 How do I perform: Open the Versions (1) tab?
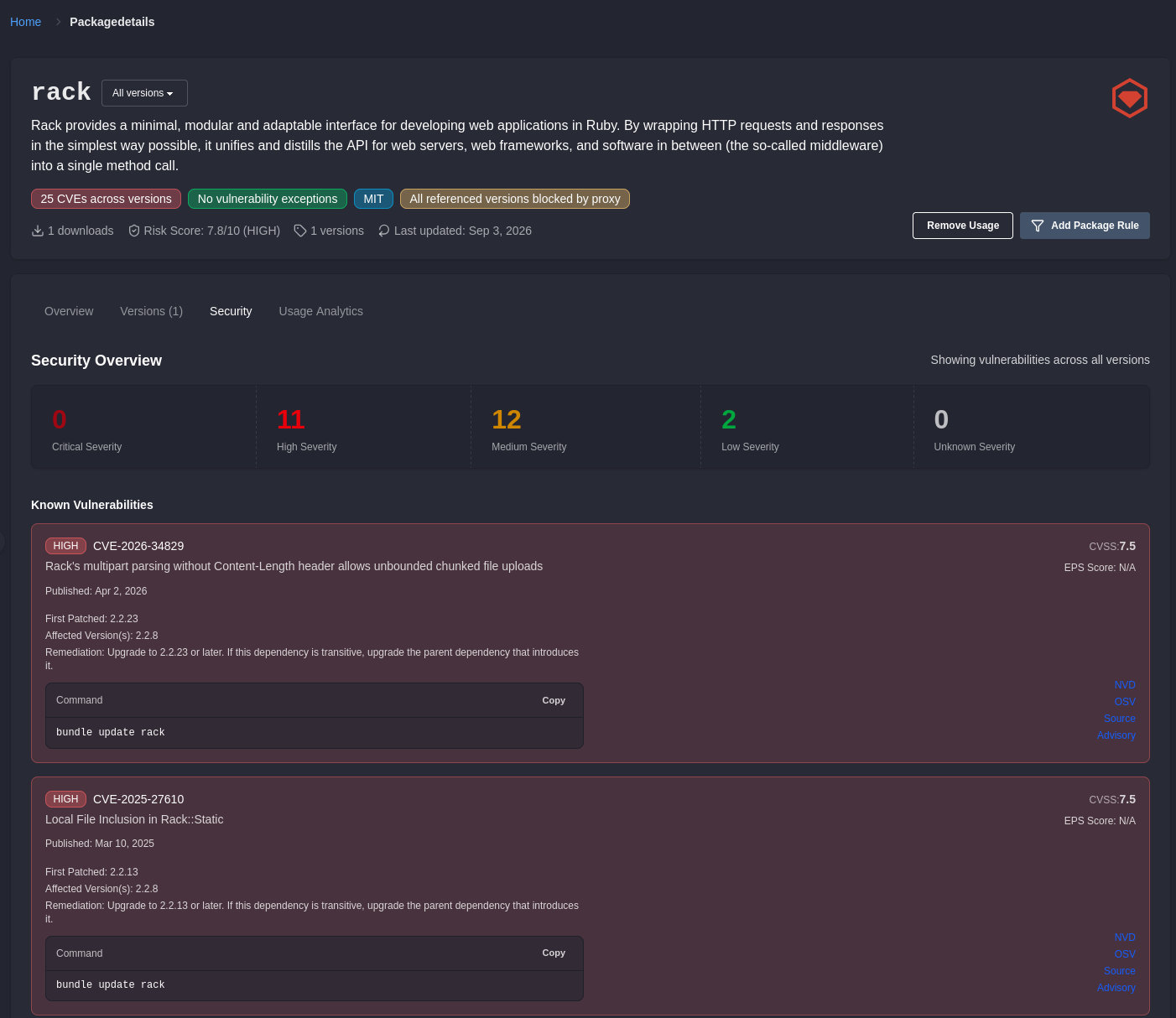tap(151, 311)
